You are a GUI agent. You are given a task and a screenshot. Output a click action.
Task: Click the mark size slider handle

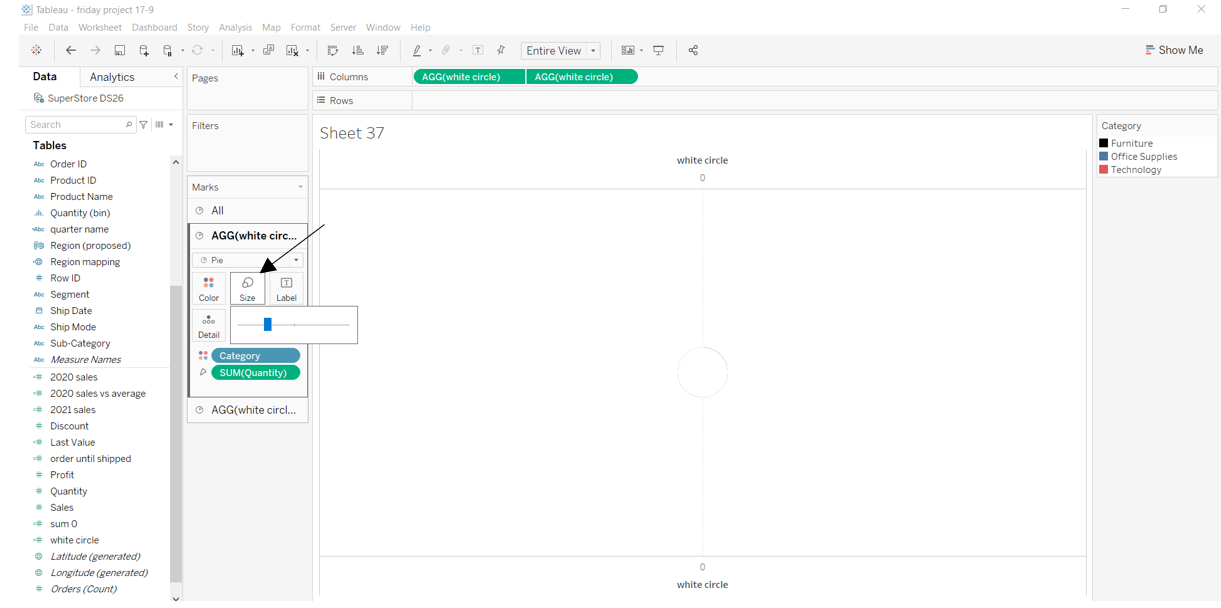[268, 324]
